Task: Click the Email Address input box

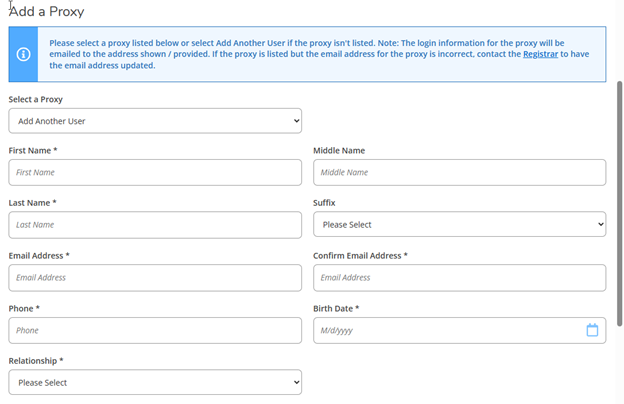Action: coord(155,277)
